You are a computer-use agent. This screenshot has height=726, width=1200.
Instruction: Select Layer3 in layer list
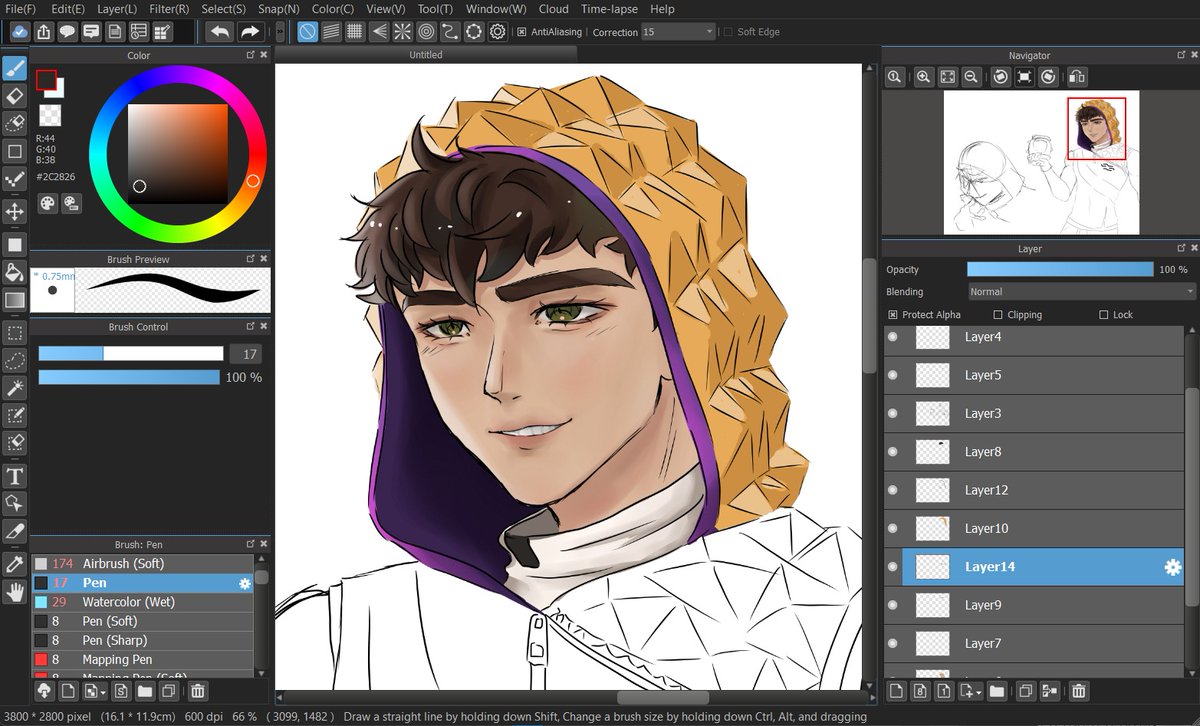(x=1034, y=413)
